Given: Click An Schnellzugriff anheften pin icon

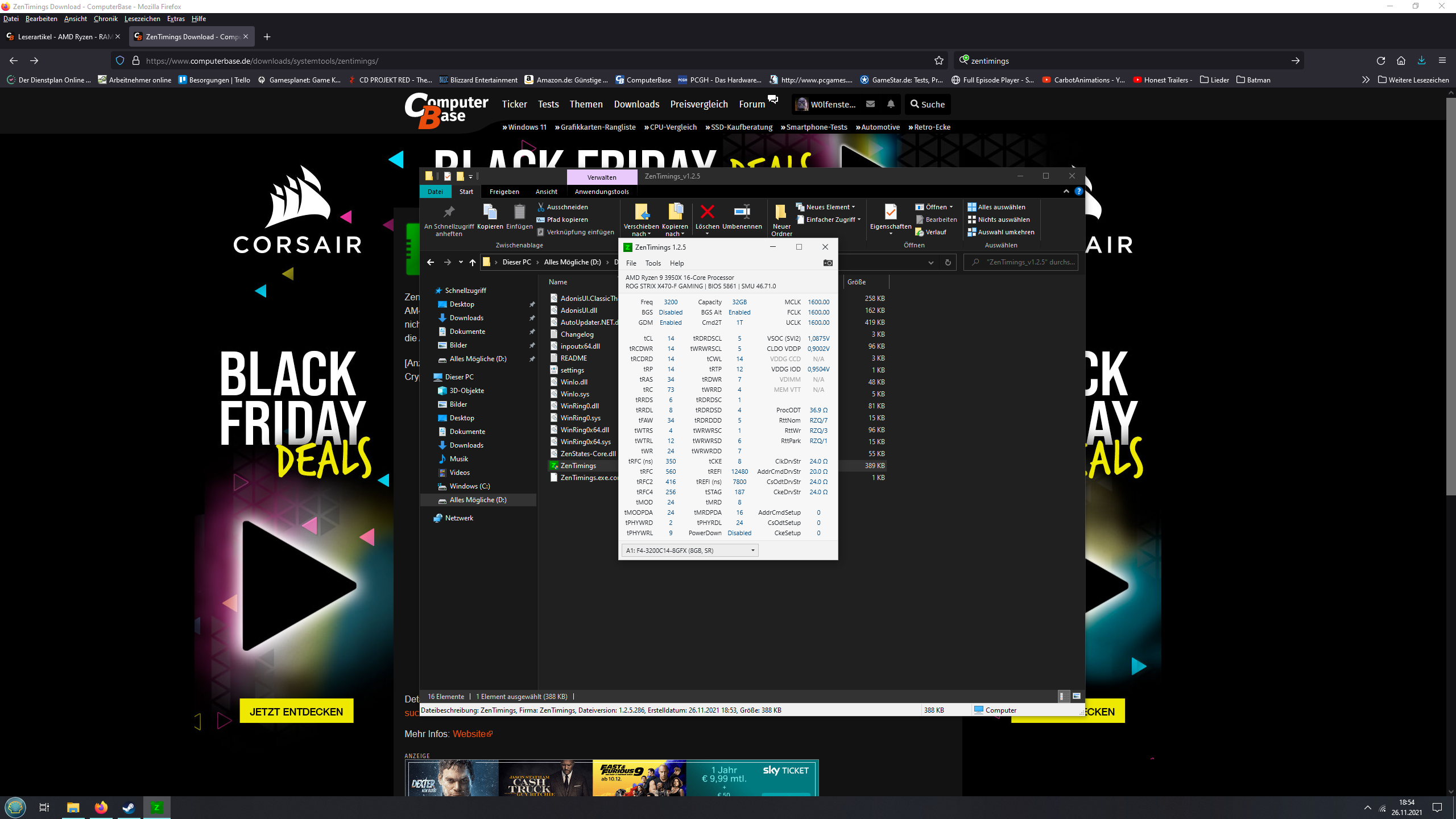Looking at the screenshot, I should tap(449, 212).
